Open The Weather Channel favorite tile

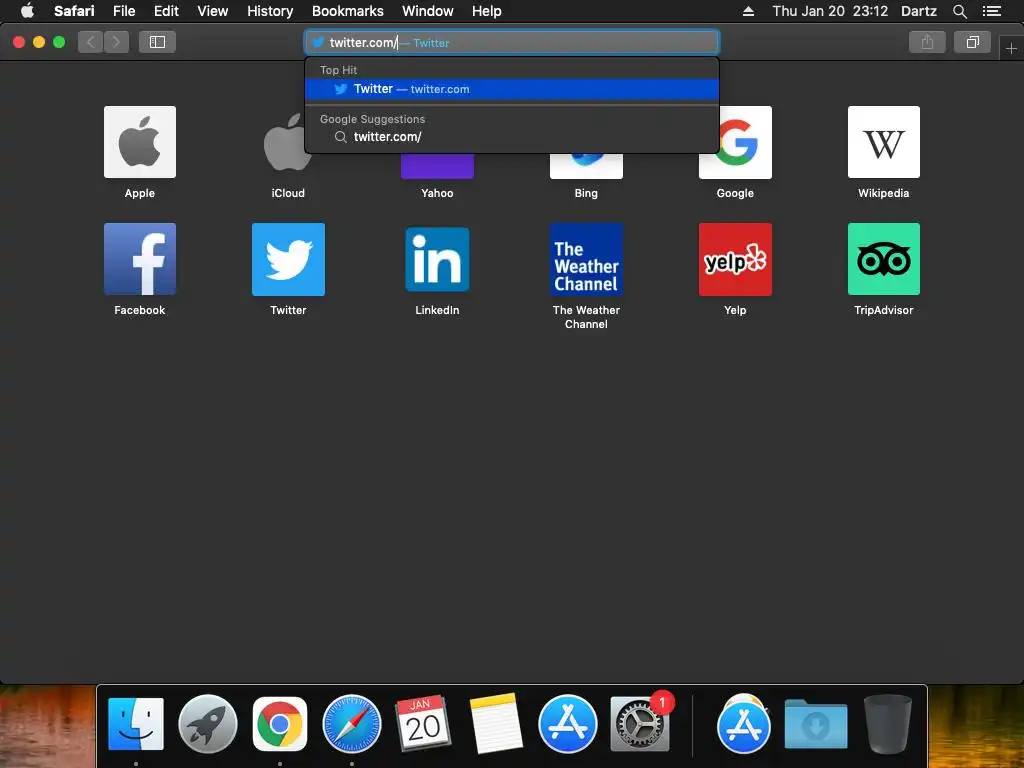(586, 259)
